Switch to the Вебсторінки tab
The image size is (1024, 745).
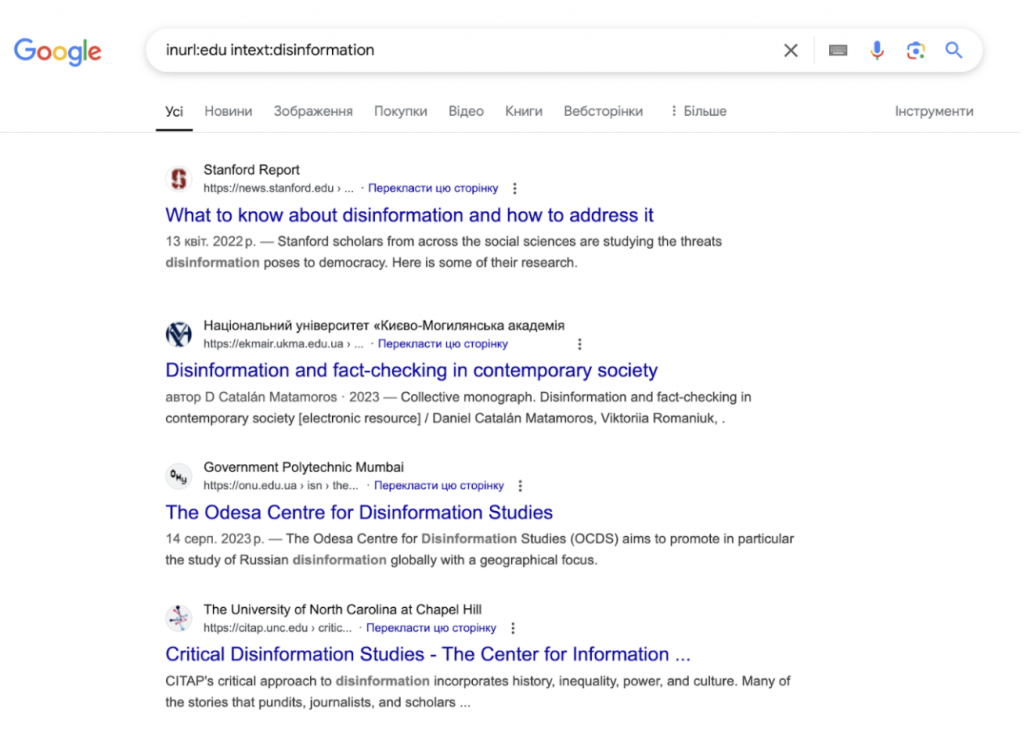coord(603,112)
